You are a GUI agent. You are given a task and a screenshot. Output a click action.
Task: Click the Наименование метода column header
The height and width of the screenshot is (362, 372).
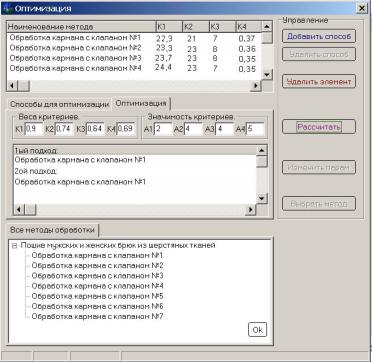click(81, 27)
